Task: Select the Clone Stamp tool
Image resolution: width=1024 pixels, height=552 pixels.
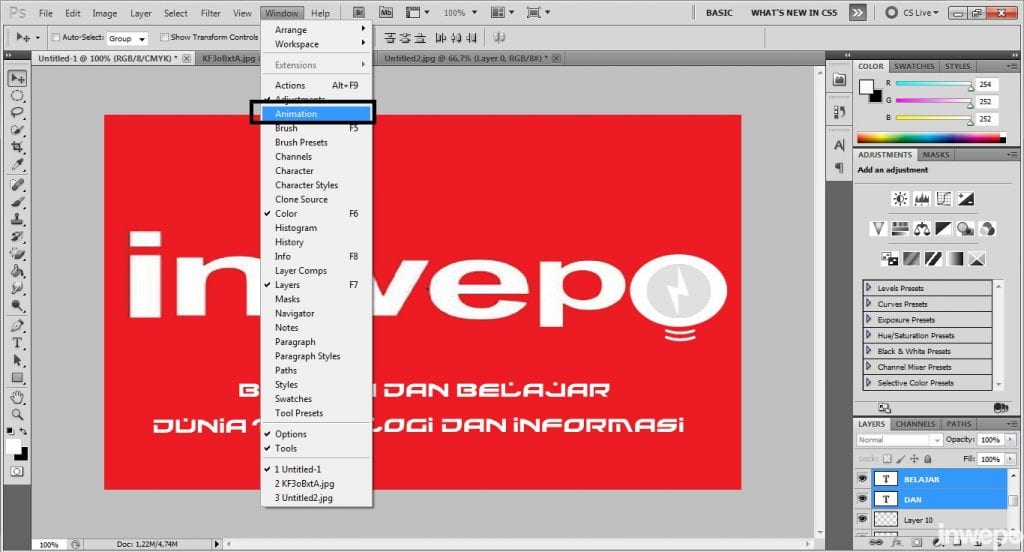Action: pyautogui.click(x=18, y=219)
